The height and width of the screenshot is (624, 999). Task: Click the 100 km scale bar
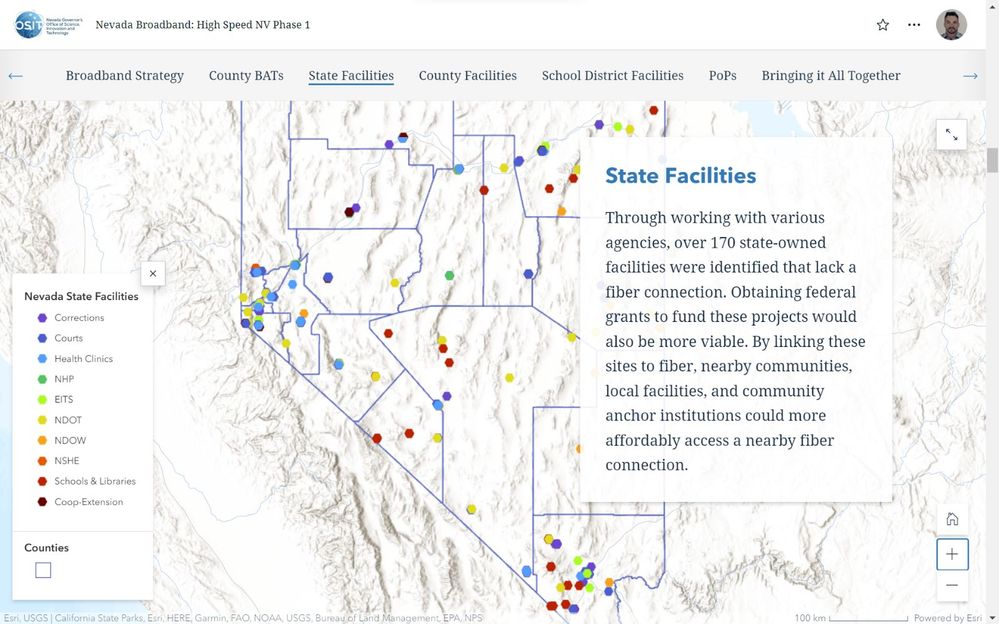click(851, 618)
